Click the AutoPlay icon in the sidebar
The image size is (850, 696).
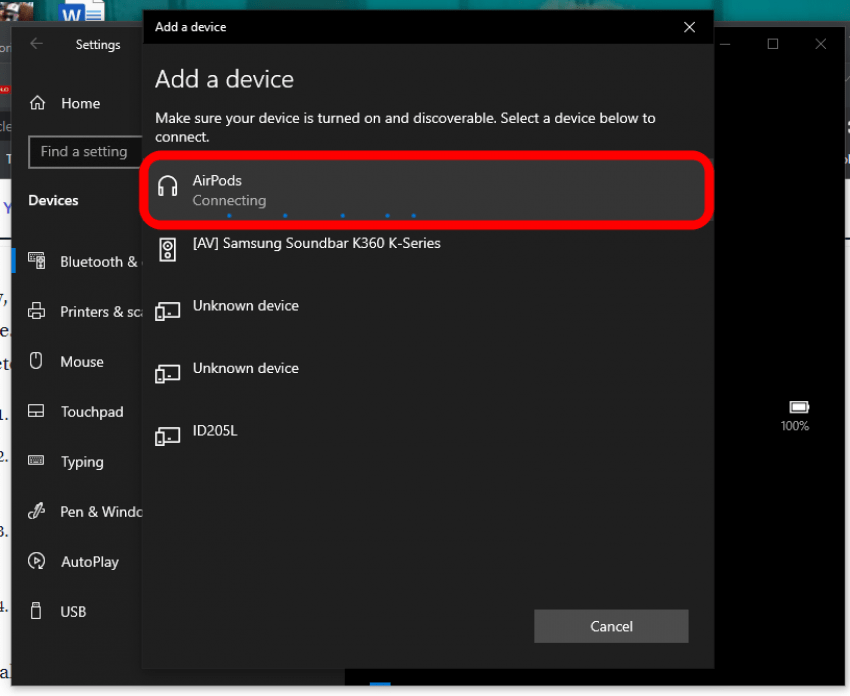point(37,560)
